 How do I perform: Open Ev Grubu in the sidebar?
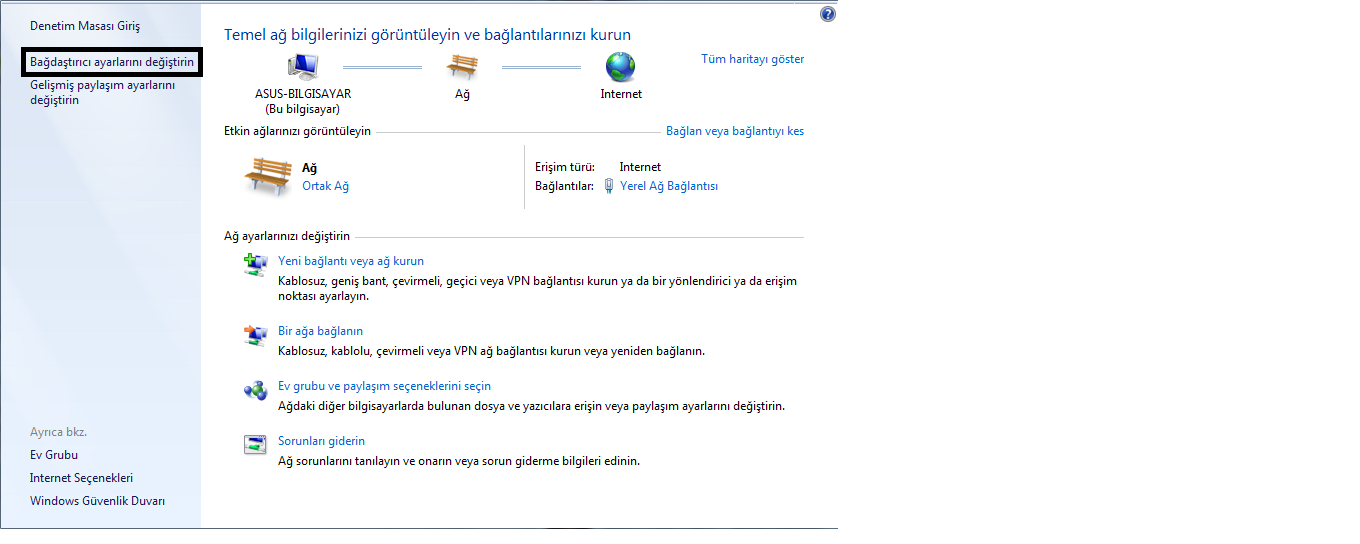point(54,455)
